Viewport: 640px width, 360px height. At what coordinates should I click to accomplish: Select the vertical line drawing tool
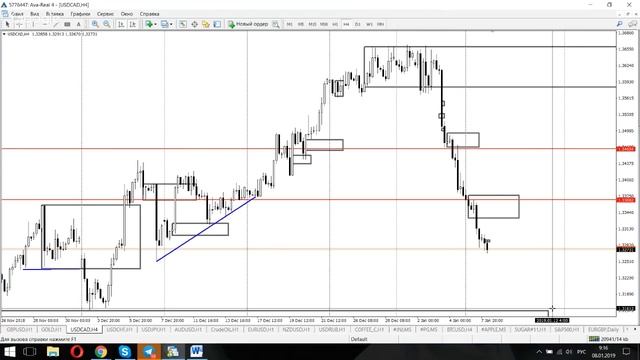tap(33, 24)
